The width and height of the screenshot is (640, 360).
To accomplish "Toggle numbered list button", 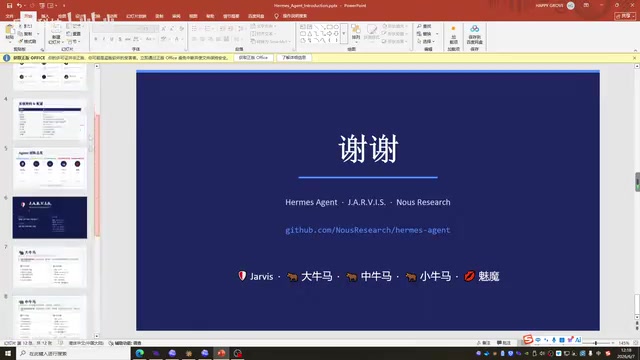I will coord(207,29).
